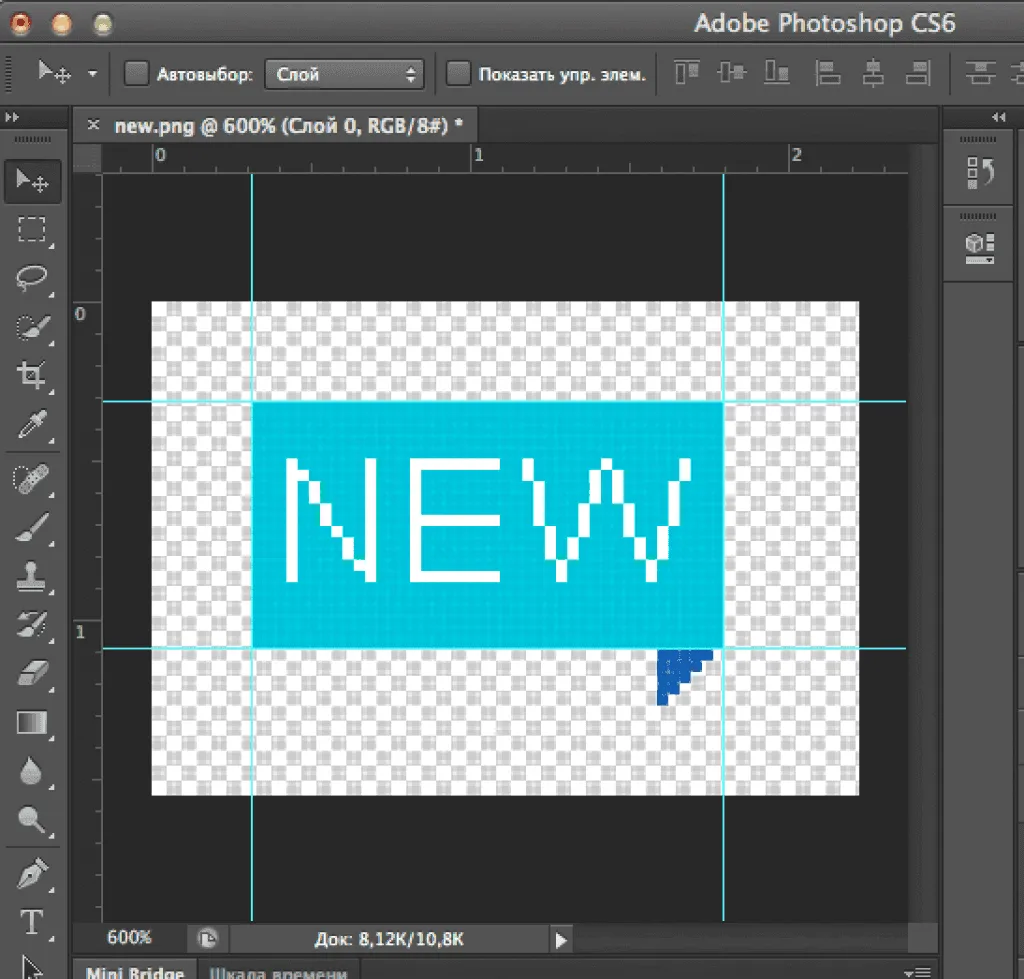Collapse the right panel dock double-arrow
Image resolution: width=1024 pixels, height=979 pixels.
[x=998, y=118]
